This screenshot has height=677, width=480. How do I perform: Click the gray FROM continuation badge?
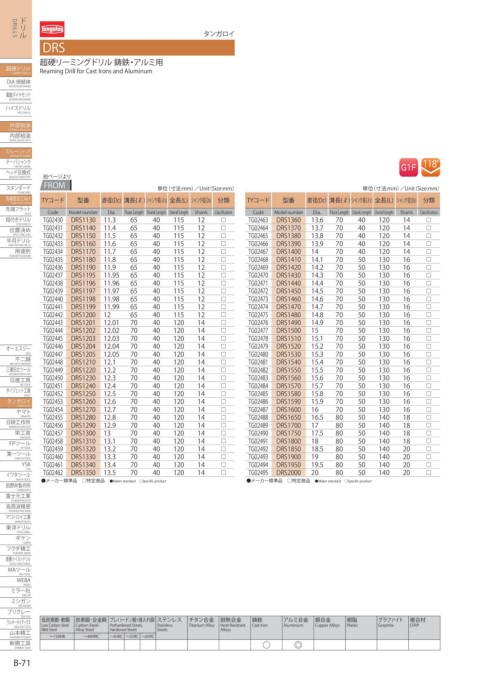(55, 185)
